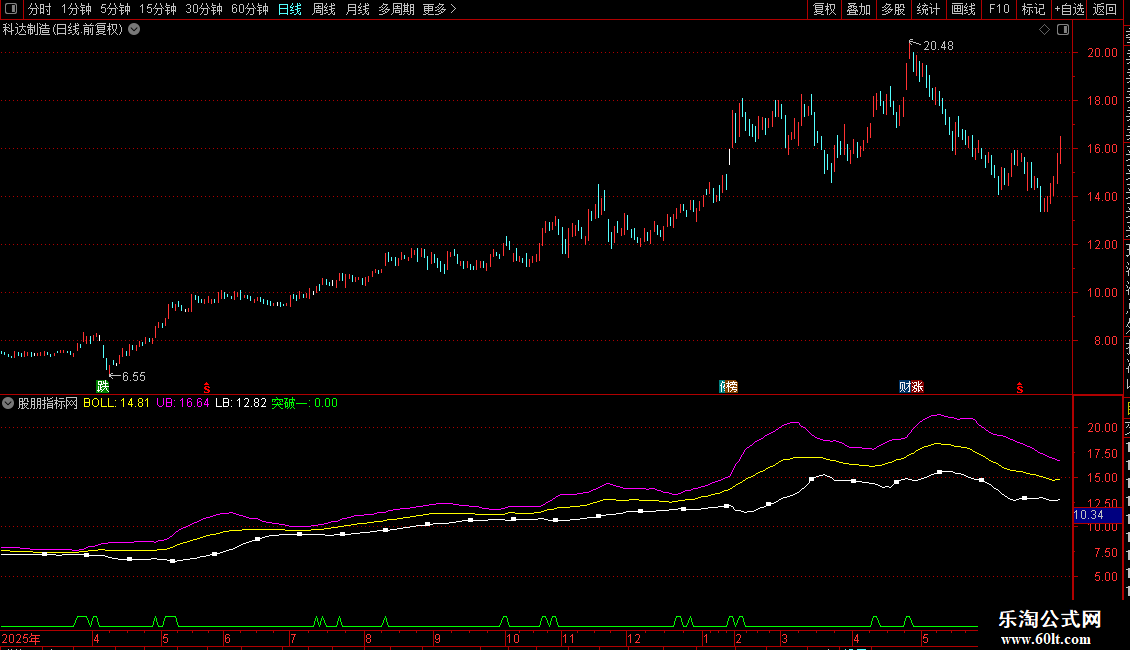Switch to 60分钟 period

250,9
